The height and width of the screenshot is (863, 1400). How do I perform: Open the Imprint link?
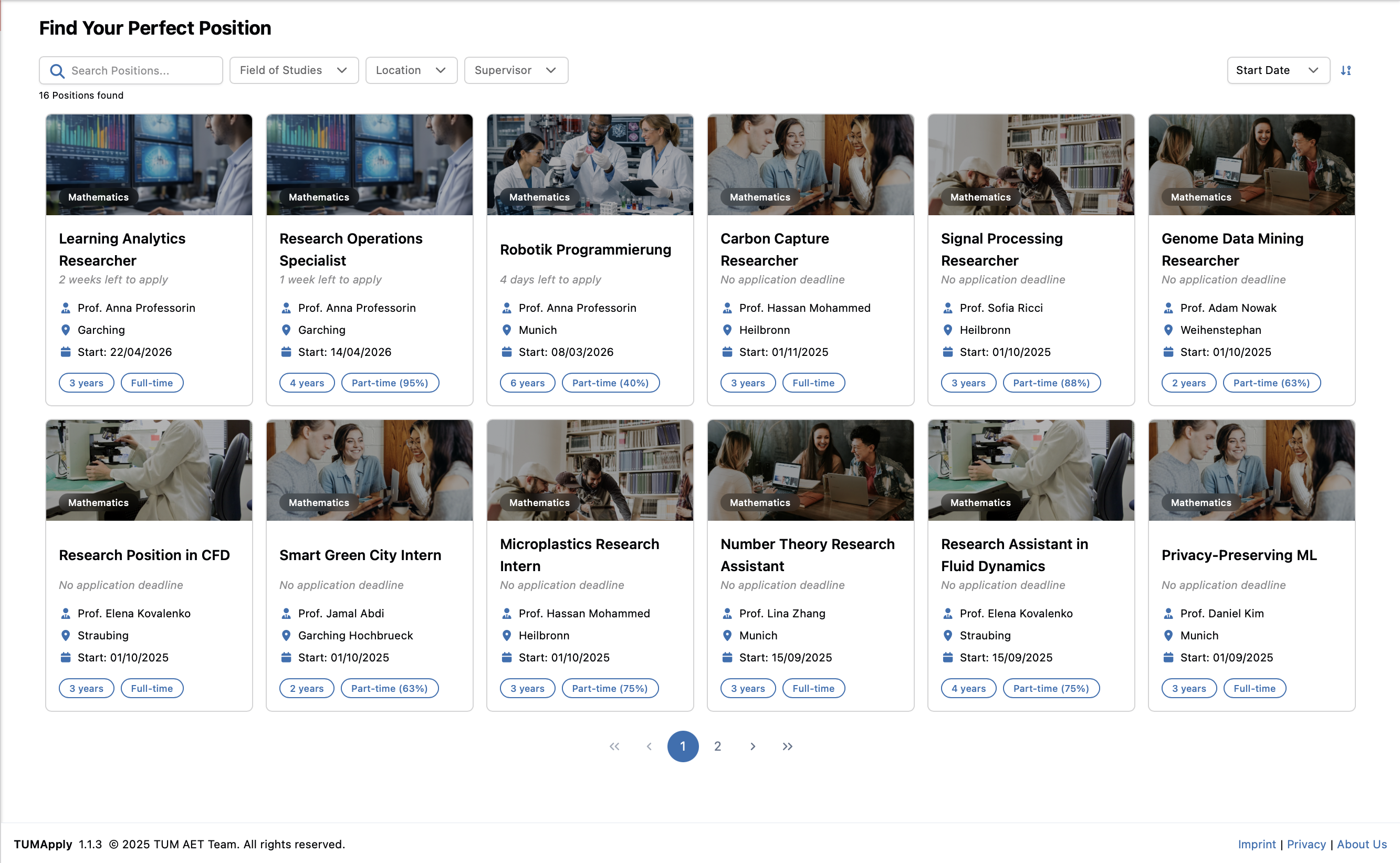coord(1256,844)
